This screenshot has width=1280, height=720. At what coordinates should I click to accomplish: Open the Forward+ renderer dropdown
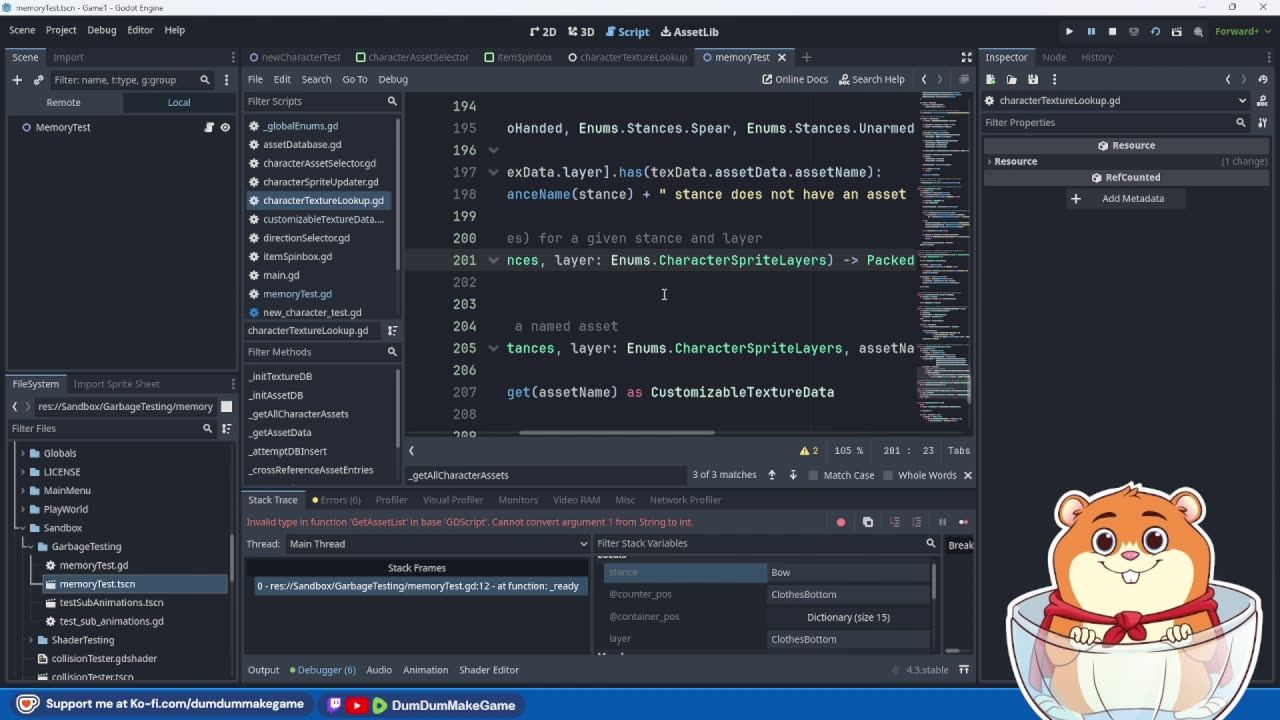[x=1243, y=31]
